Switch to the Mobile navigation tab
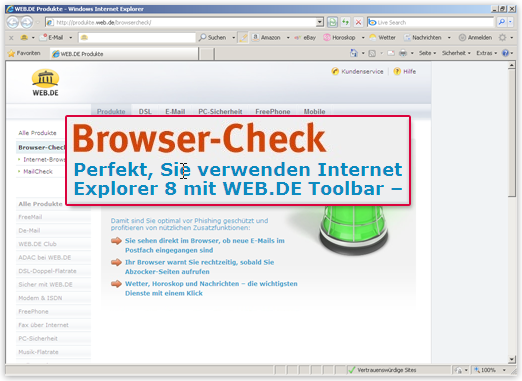This screenshot has height=381, width=522. pos(314,111)
